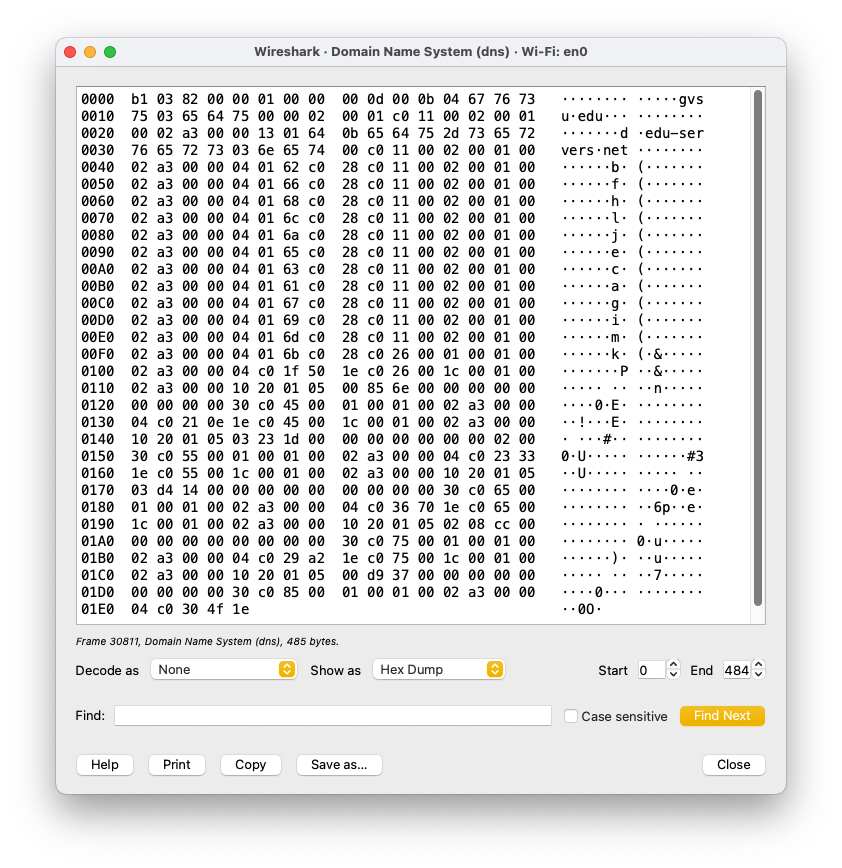Click the ASCII text 'u·edu'
Viewport: 842px width, 868px height.
pos(582,116)
